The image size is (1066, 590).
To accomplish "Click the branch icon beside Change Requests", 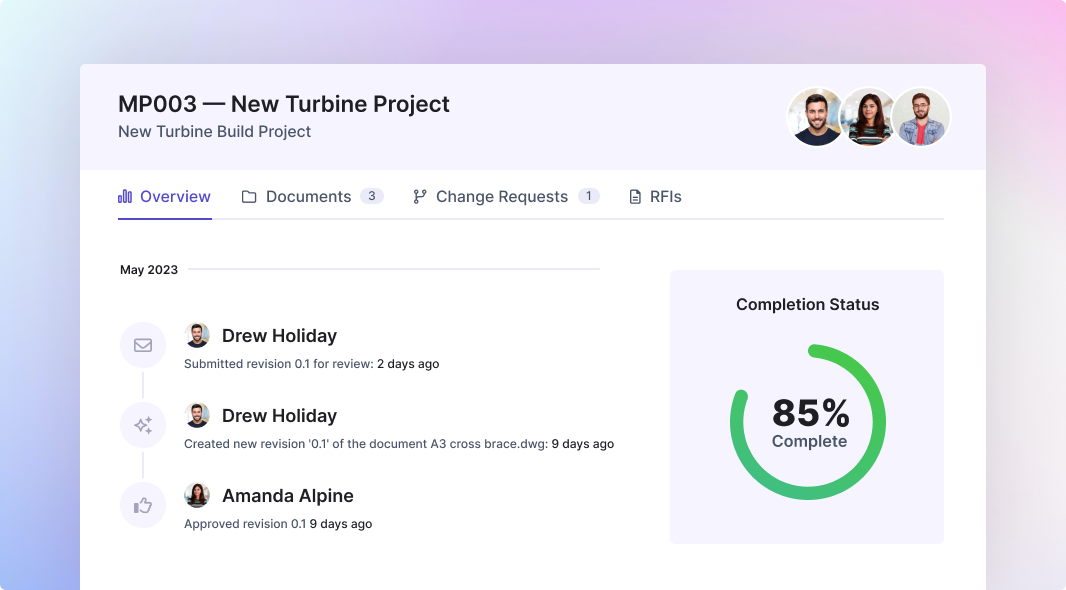I will click(420, 197).
